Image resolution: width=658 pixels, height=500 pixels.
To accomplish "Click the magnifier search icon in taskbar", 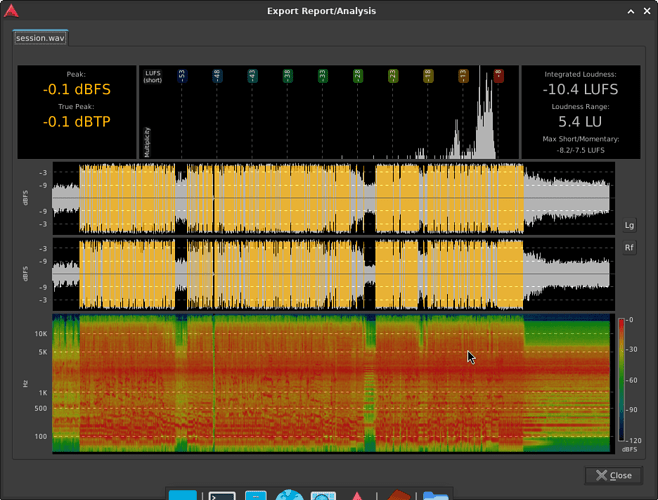I will click(323, 495).
